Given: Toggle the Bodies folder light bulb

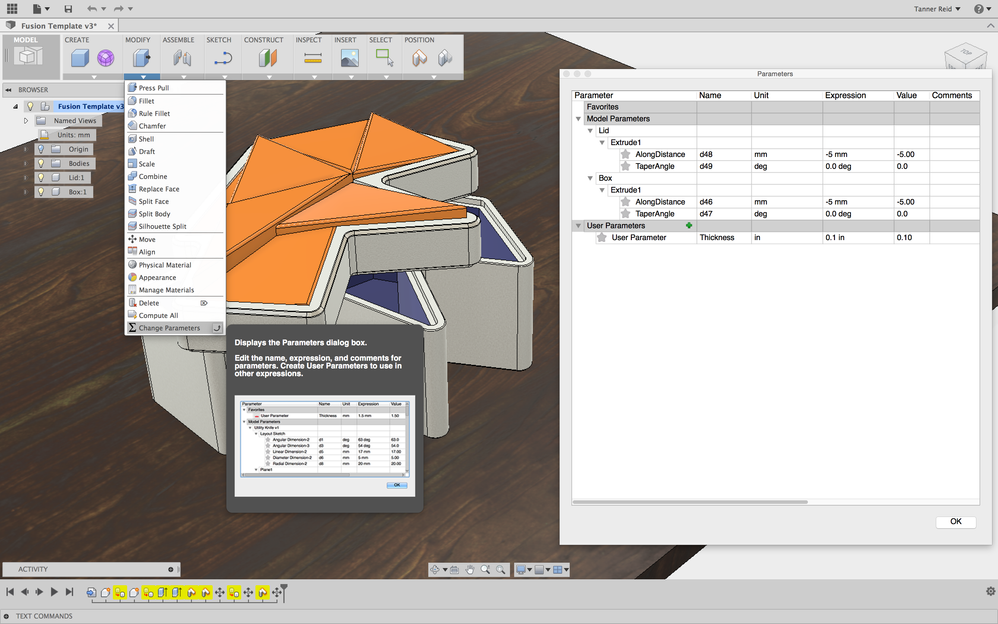Looking at the screenshot, I should 41,163.
